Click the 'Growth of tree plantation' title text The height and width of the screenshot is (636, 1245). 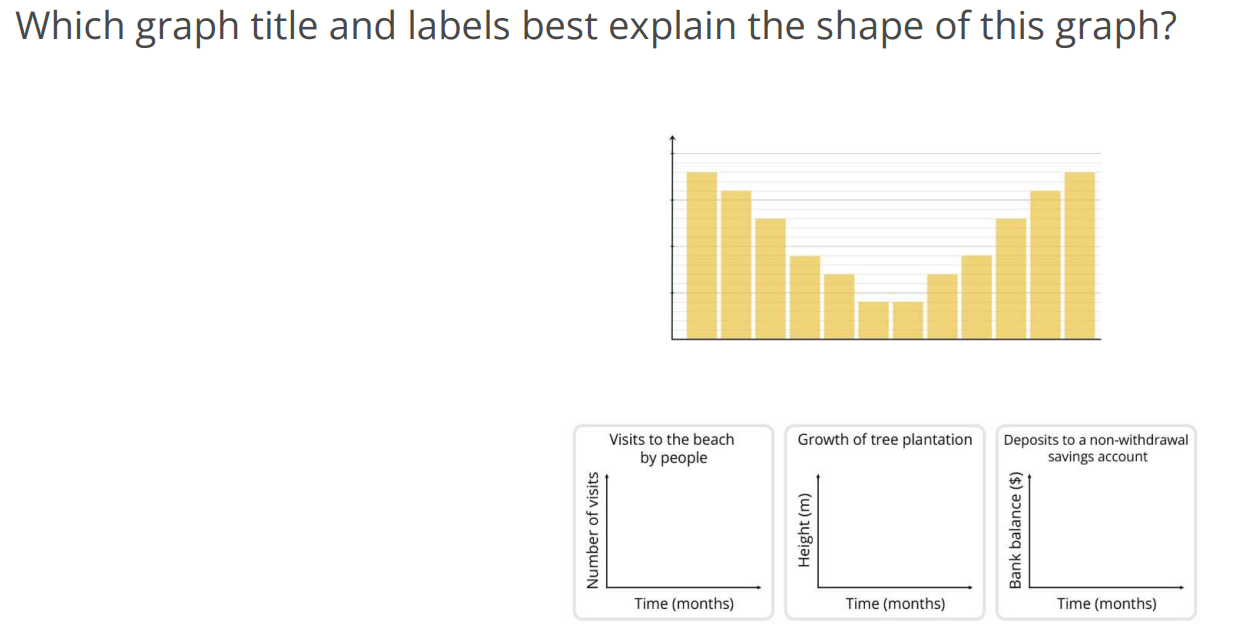point(885,439)
